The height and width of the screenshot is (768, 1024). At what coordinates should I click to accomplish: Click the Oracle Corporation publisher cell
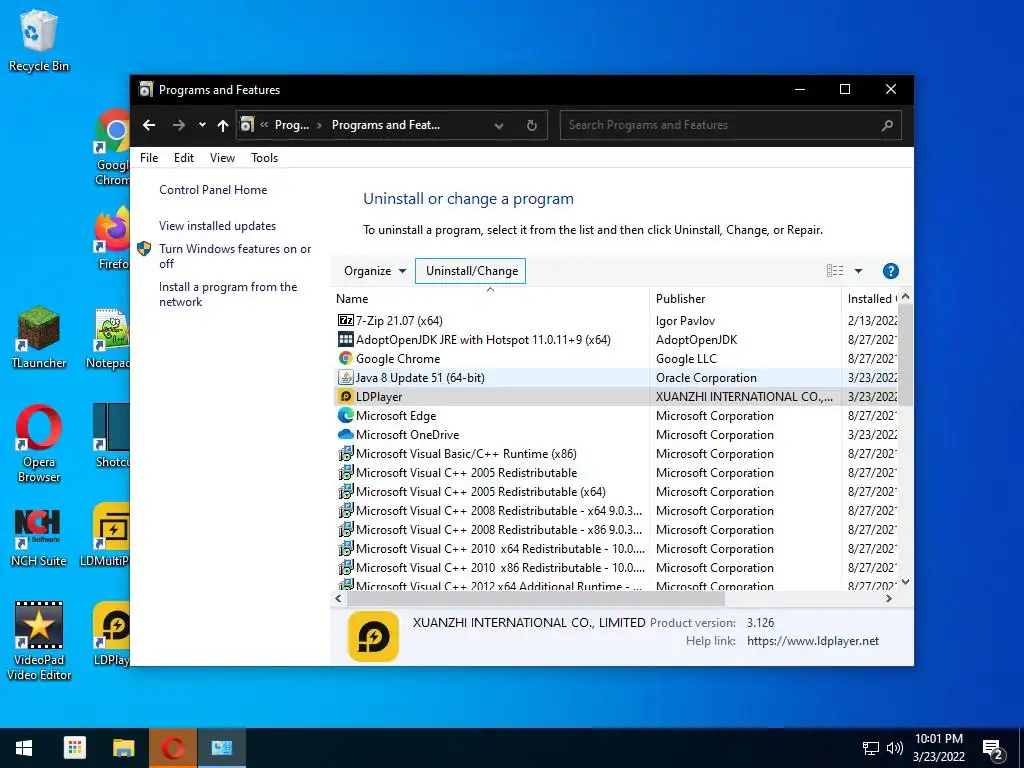(706, 377)
